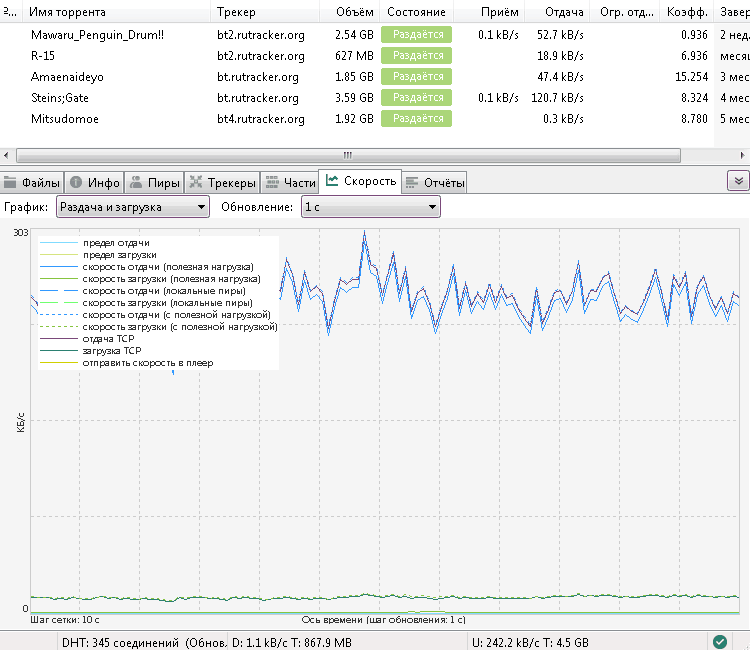
Task: Show the Трекеры tab
Action: click(222, 183)
